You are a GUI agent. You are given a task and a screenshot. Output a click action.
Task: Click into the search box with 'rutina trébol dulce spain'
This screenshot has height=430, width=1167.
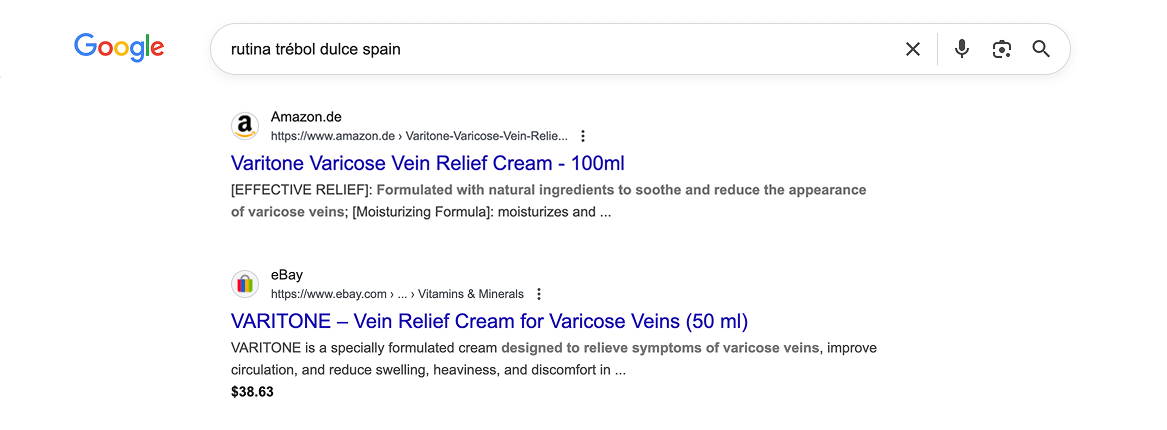pos(550,49)
